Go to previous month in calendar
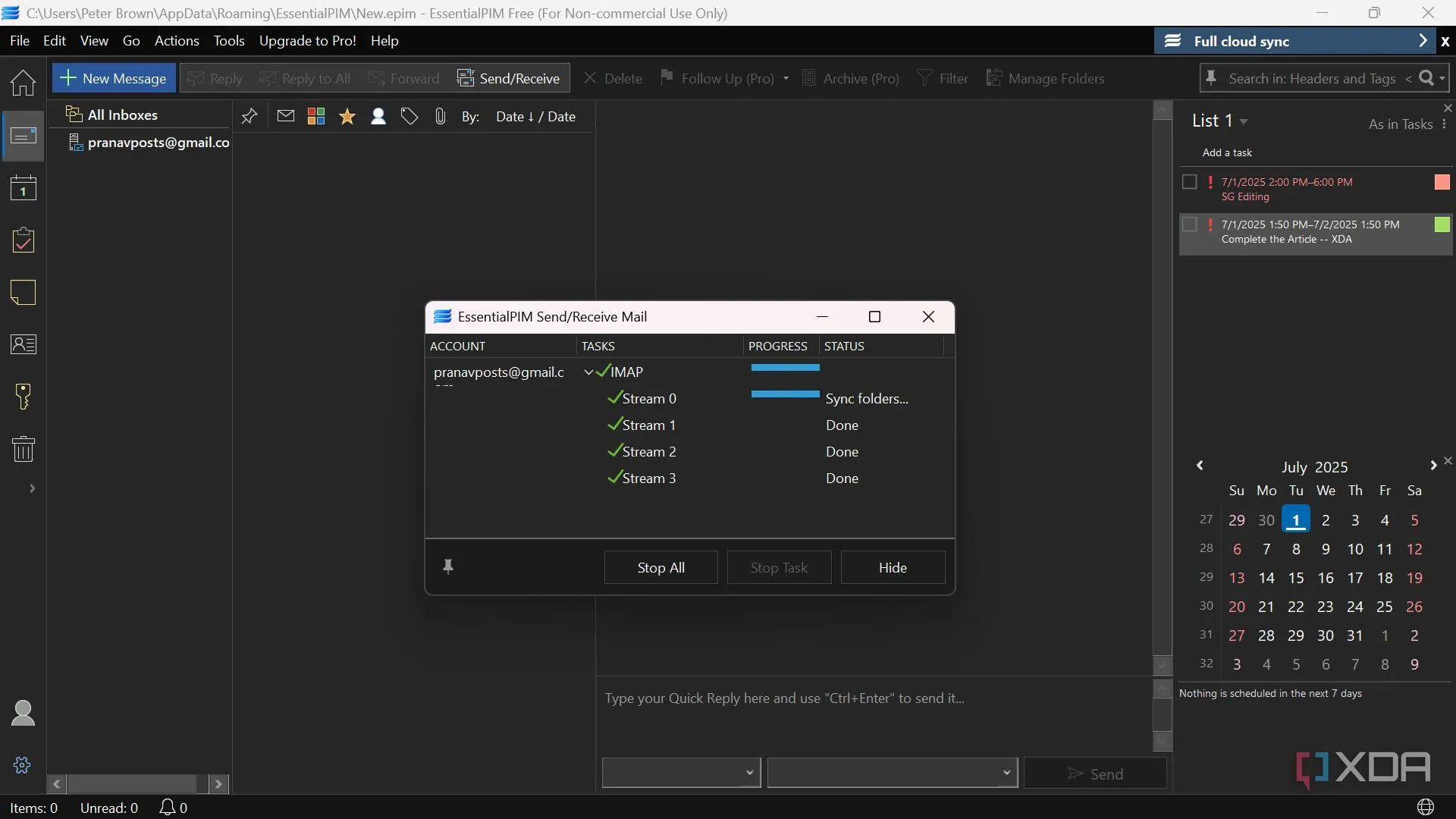 coord(1200,466)
